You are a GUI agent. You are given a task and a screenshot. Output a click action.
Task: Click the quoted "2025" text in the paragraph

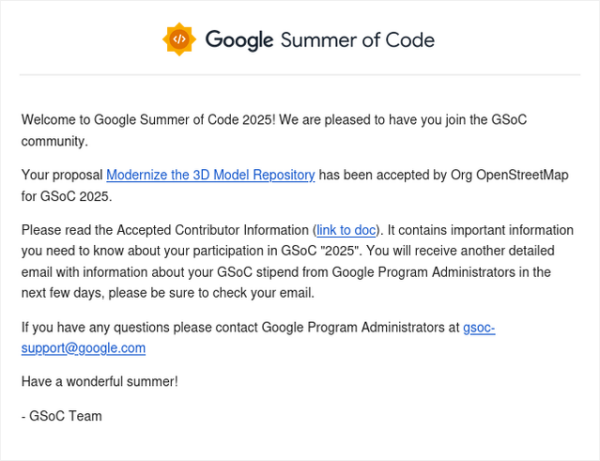click(x=341, y=251)
